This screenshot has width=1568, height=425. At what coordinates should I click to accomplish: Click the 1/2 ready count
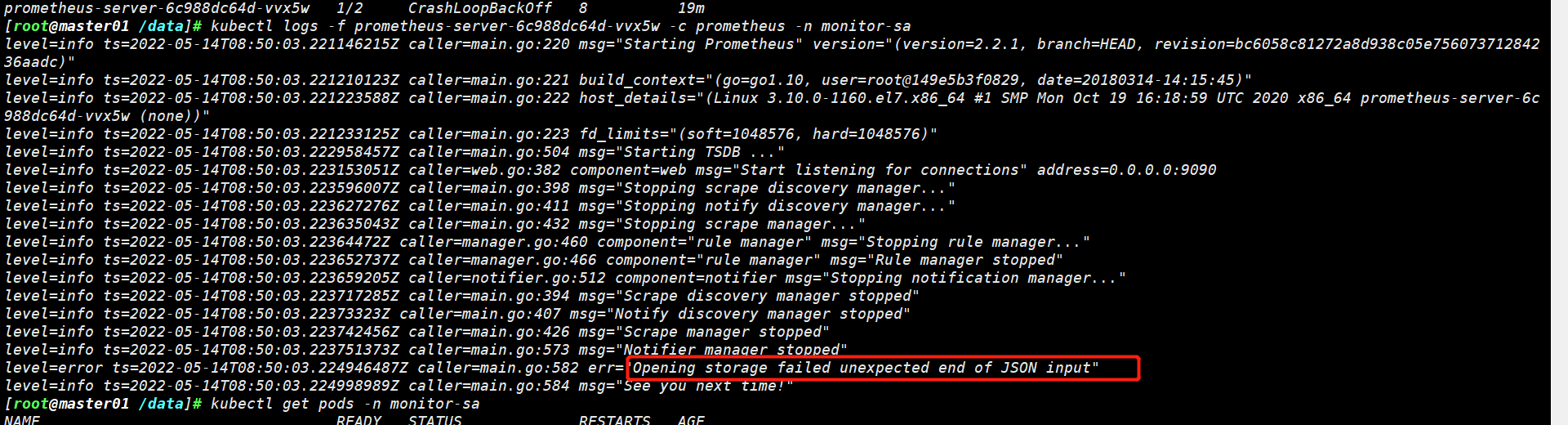tap(350, 8)
